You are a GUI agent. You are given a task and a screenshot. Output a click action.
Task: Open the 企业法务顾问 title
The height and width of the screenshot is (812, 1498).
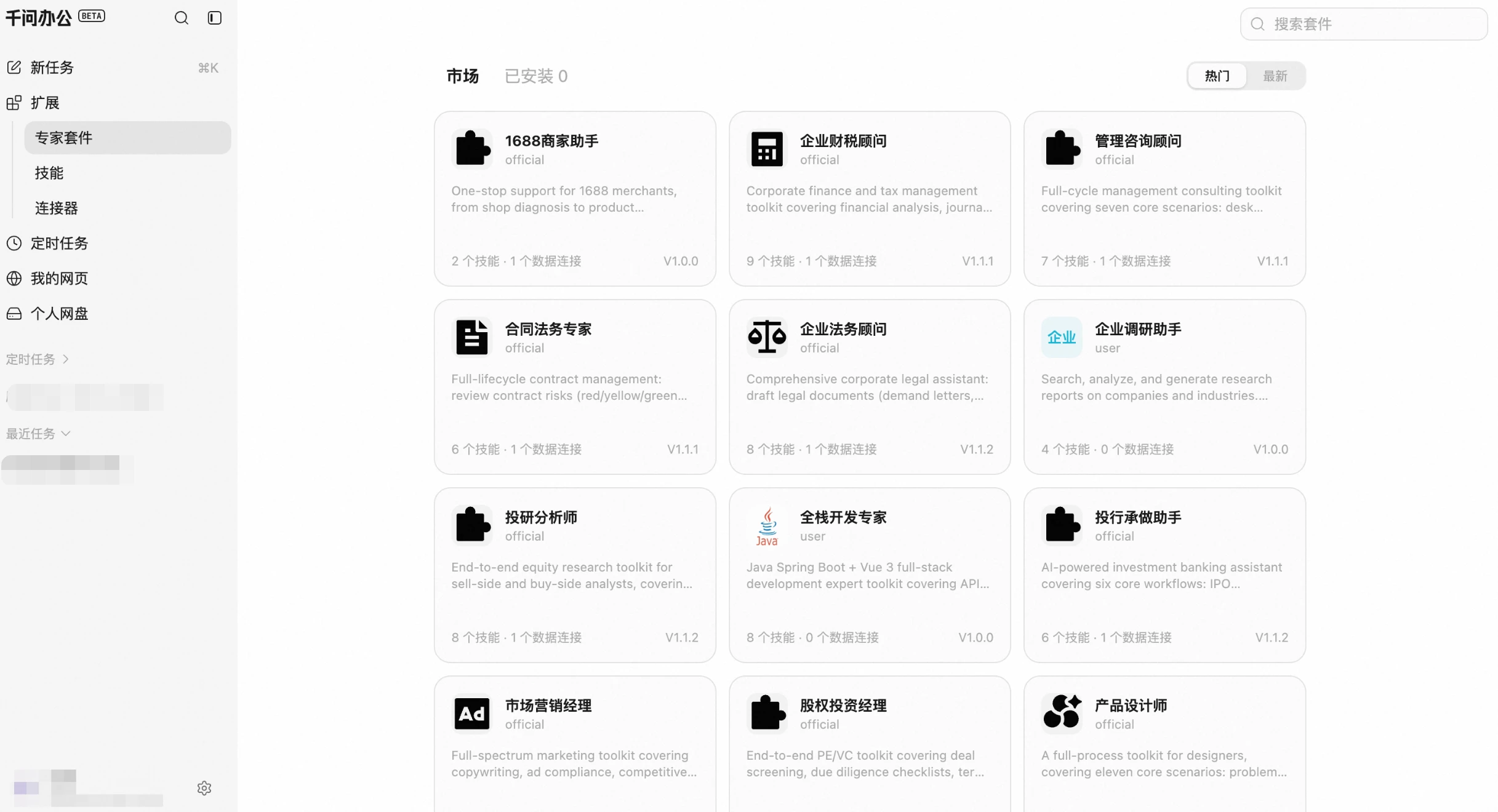point(843,329)
